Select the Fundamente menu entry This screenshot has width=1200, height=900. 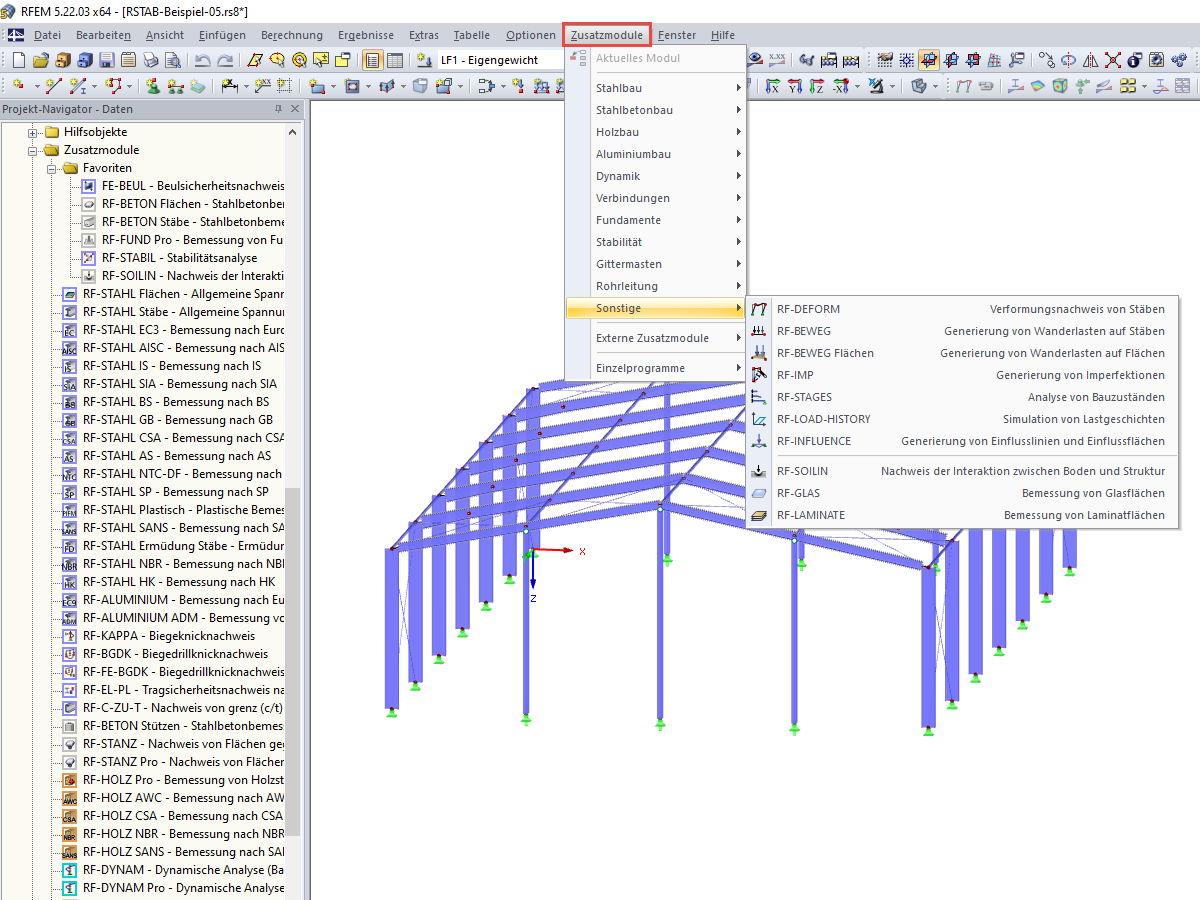(655, 220)
